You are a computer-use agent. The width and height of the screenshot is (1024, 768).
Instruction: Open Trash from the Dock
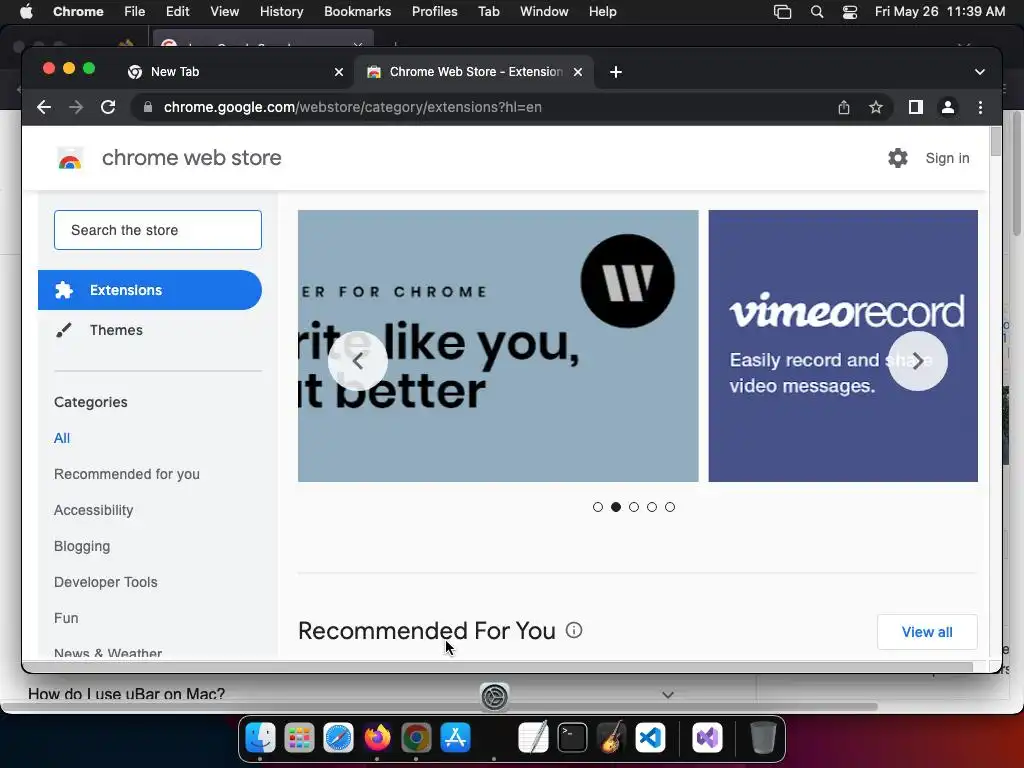click(x=763, y=738)
